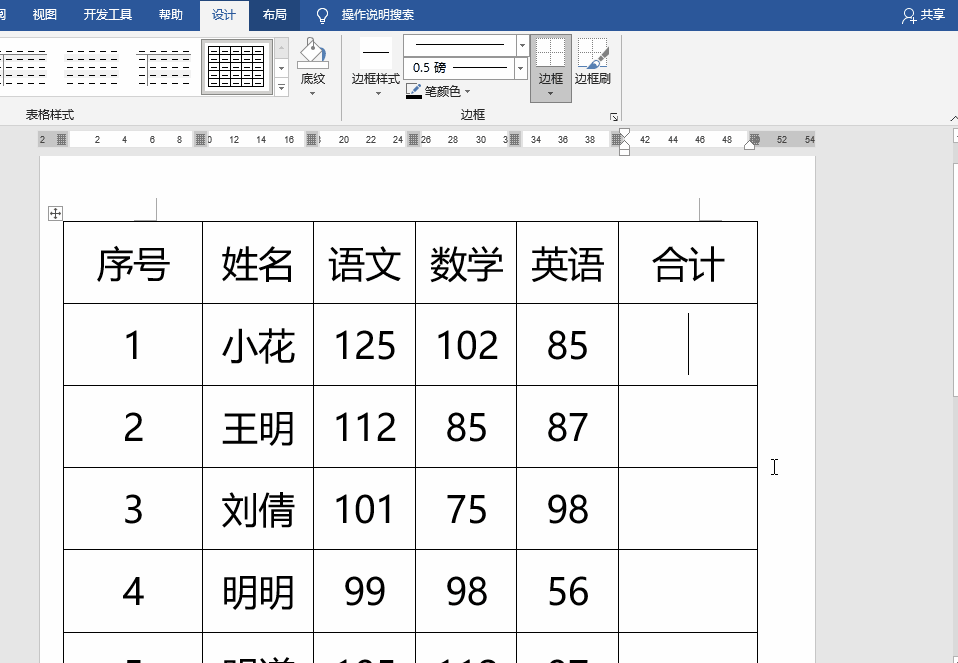958x663 pixels.
Task: Click the empty 合计 cell for 明明
Action: click(x=688, y=591)
